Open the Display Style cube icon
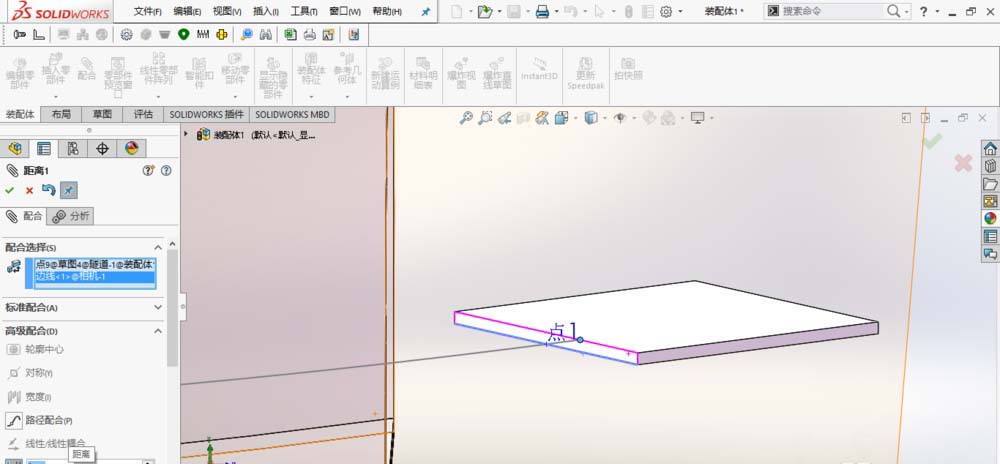Viewport: 1000px width, 464px height. pyautogui.click(x=591, y=118)
